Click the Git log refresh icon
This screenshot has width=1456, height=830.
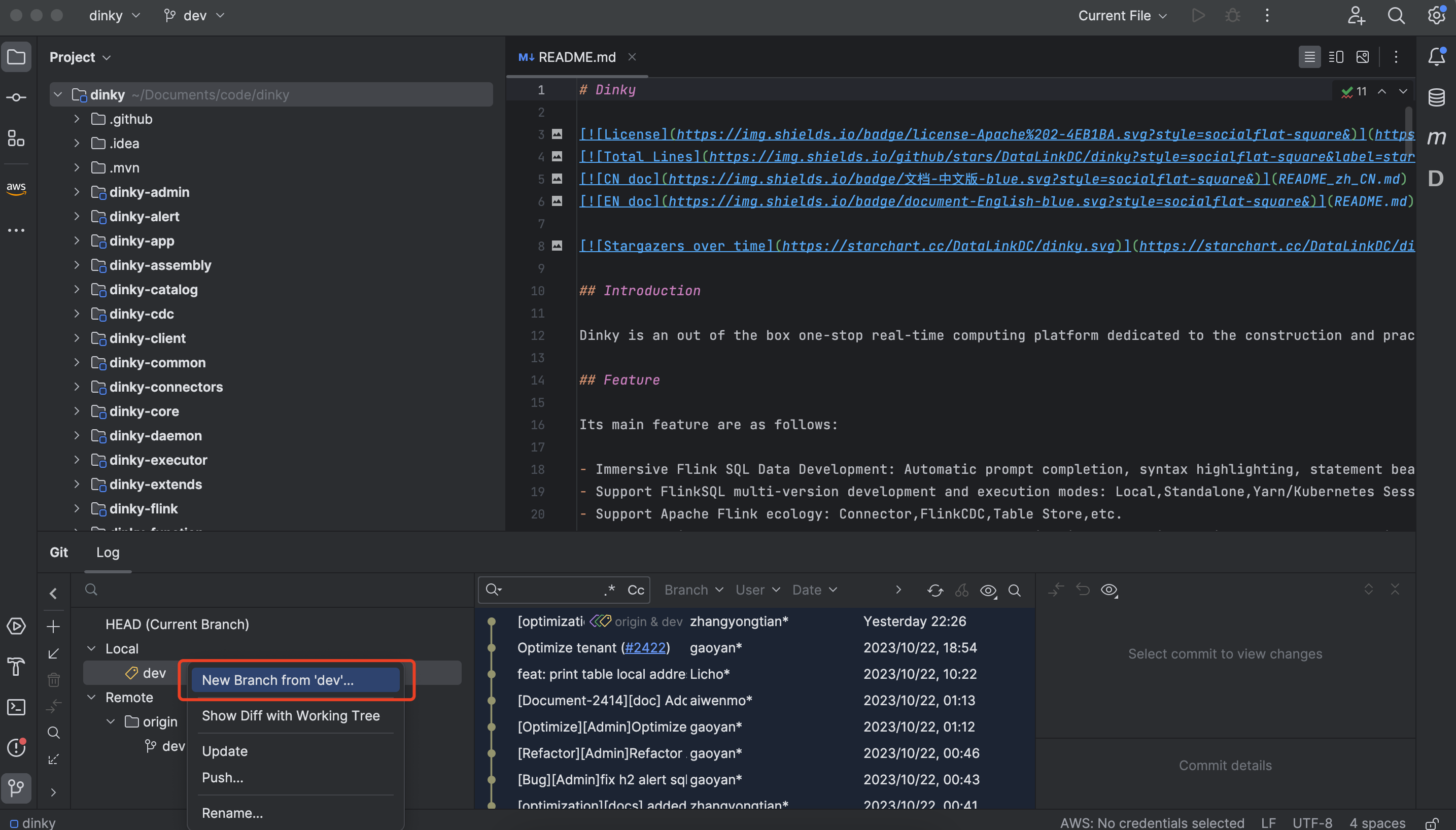pos(935,591)
